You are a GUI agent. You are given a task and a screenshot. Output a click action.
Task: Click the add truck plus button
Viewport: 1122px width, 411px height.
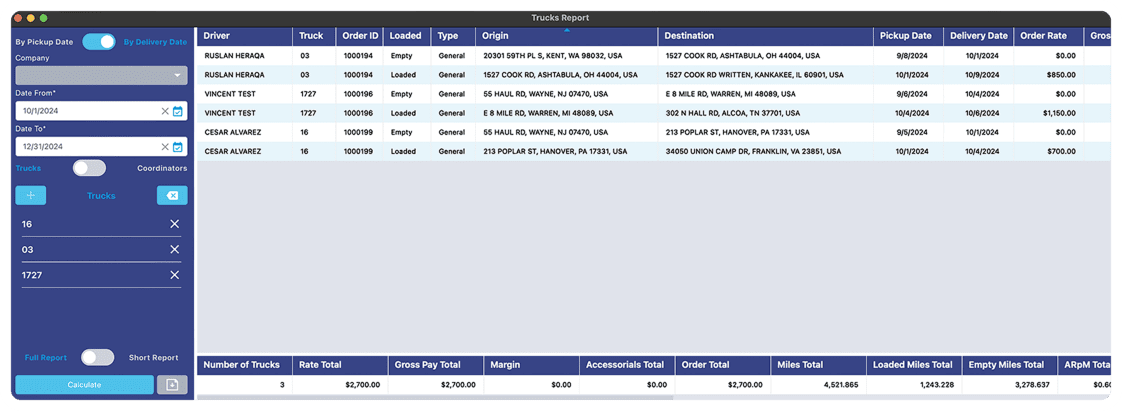click(31, 196)
